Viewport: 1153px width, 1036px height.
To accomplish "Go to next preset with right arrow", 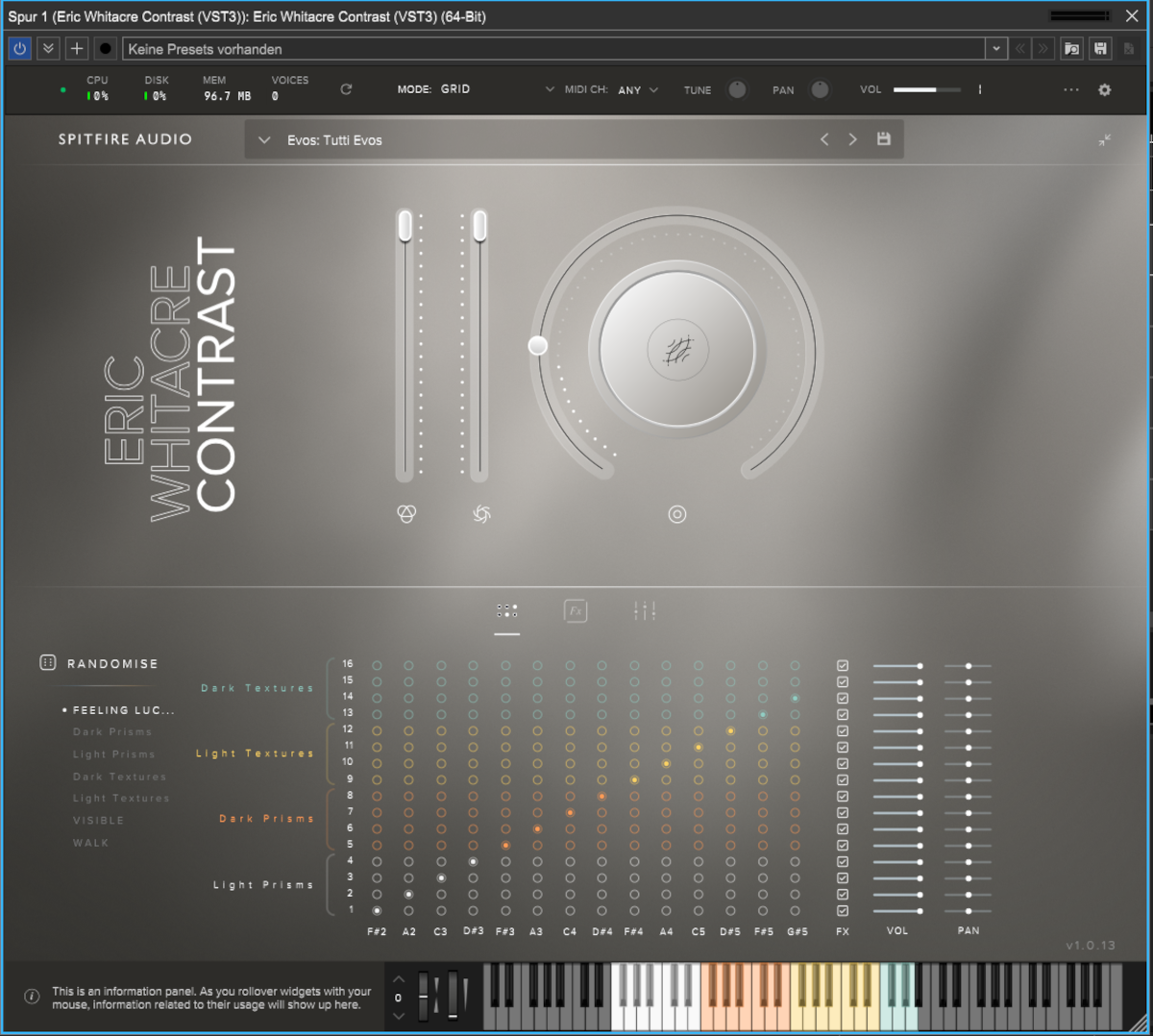I will [852, 139].
